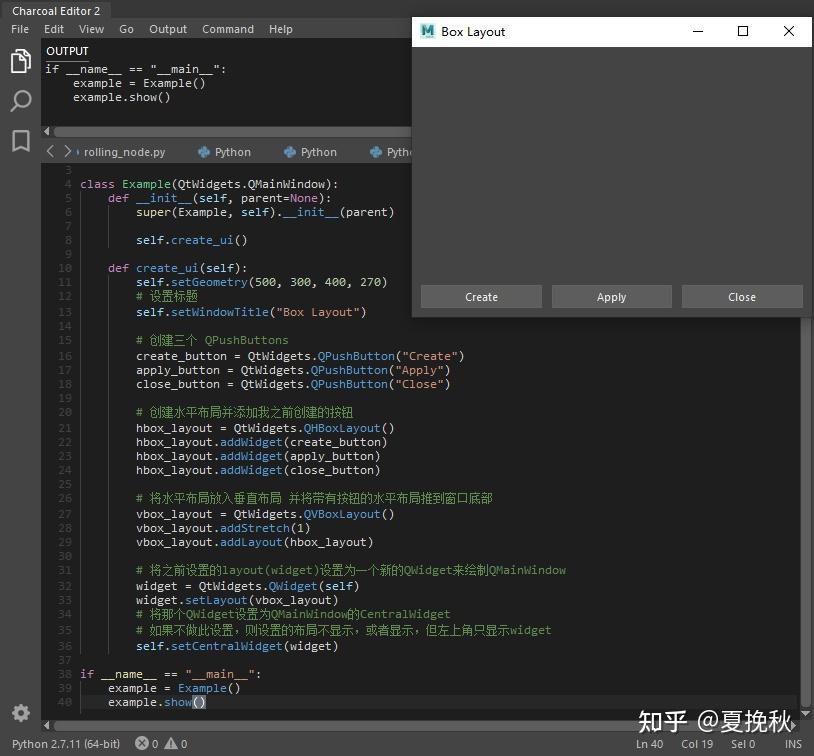The width and height of the screenshot is (814, 756).
Task: Select the search magnifier icon in the sidebar
Action: 20,101
